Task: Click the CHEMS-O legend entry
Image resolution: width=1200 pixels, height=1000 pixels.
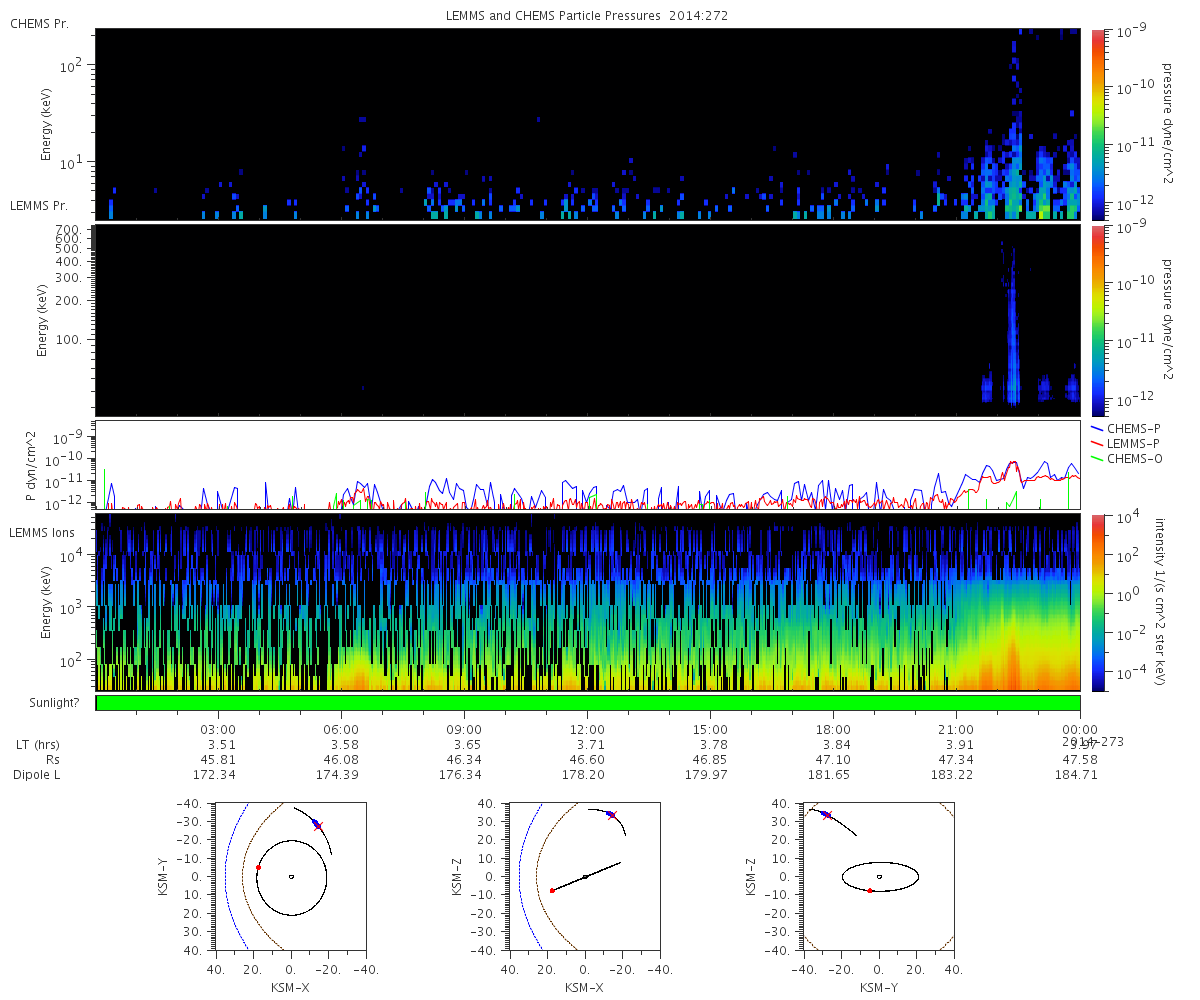Action: point(1136,458)
